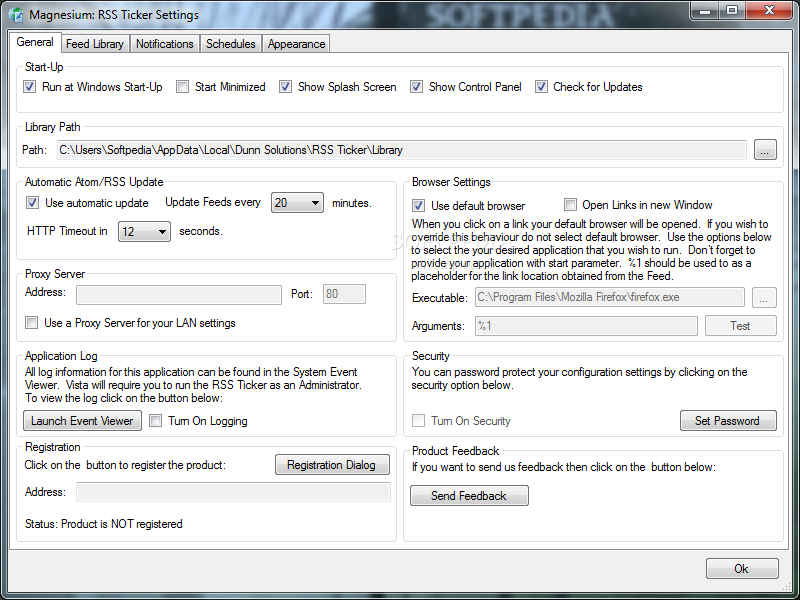Open the Appearance tab

pos(296,44)
